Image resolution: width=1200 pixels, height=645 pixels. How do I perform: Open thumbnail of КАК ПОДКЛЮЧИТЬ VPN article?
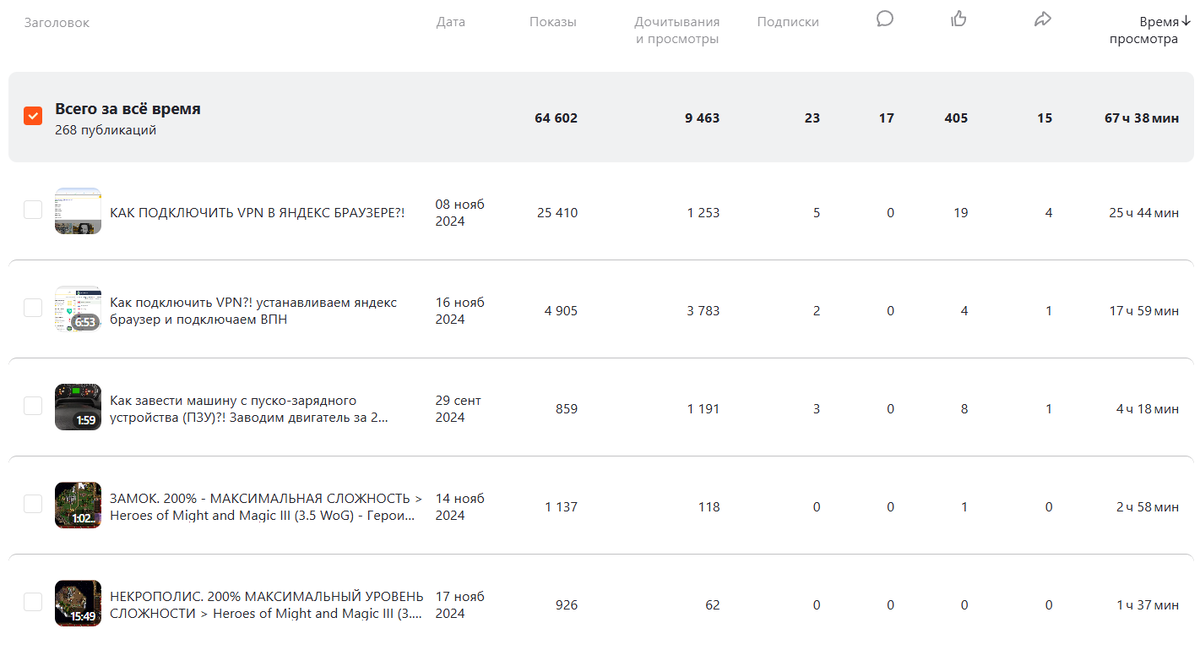click(78, 211)
